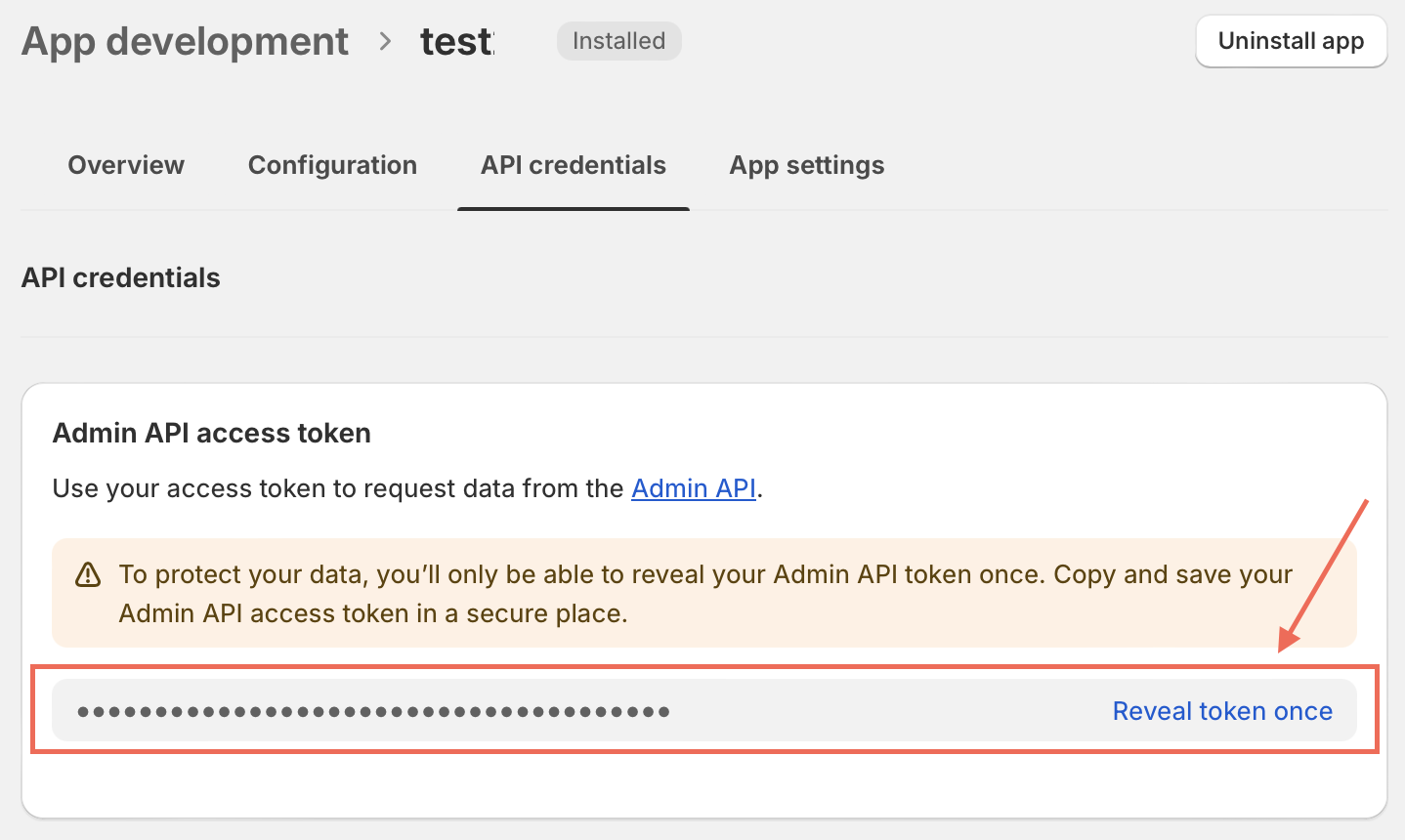Click the Uninstall app button

(x=1291, y=41)
